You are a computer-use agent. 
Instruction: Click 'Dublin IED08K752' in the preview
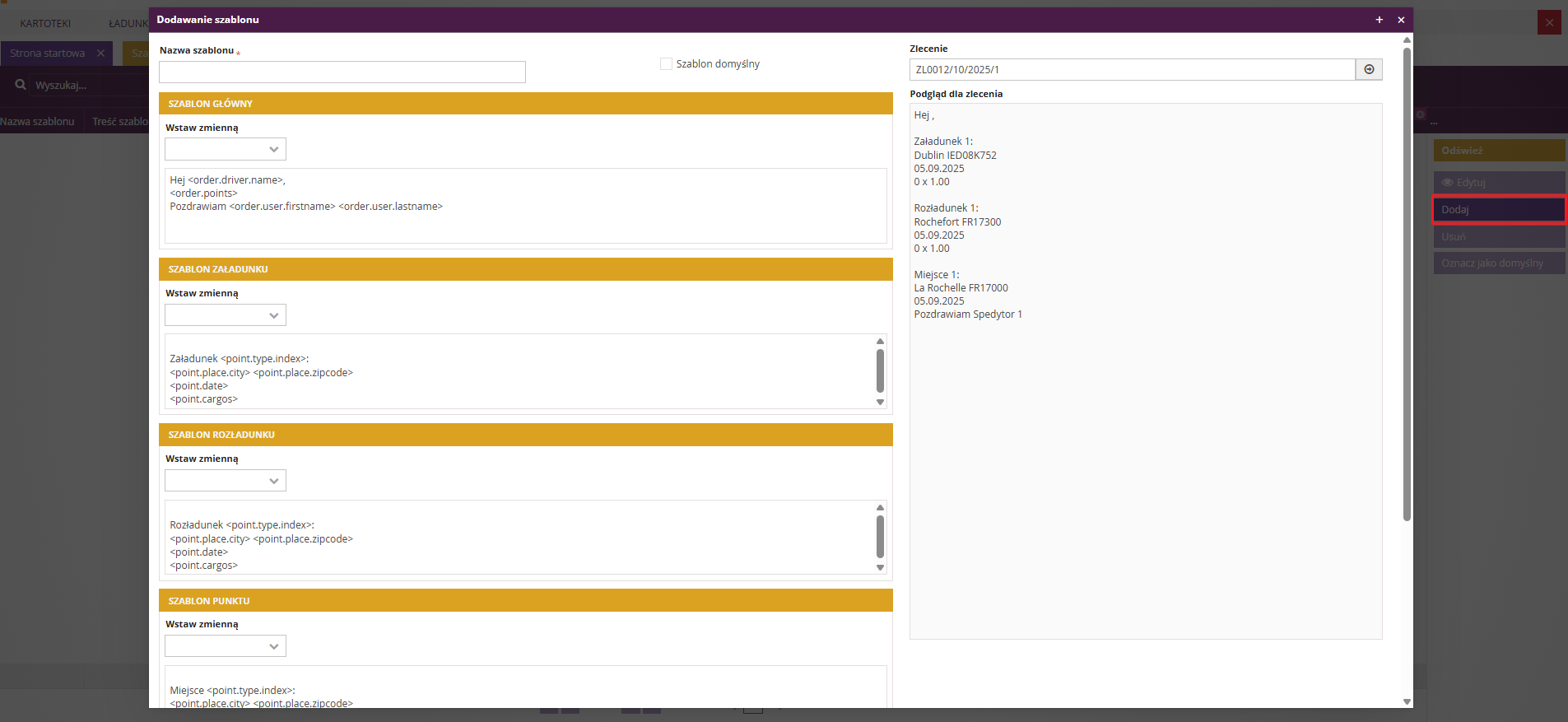955,155
